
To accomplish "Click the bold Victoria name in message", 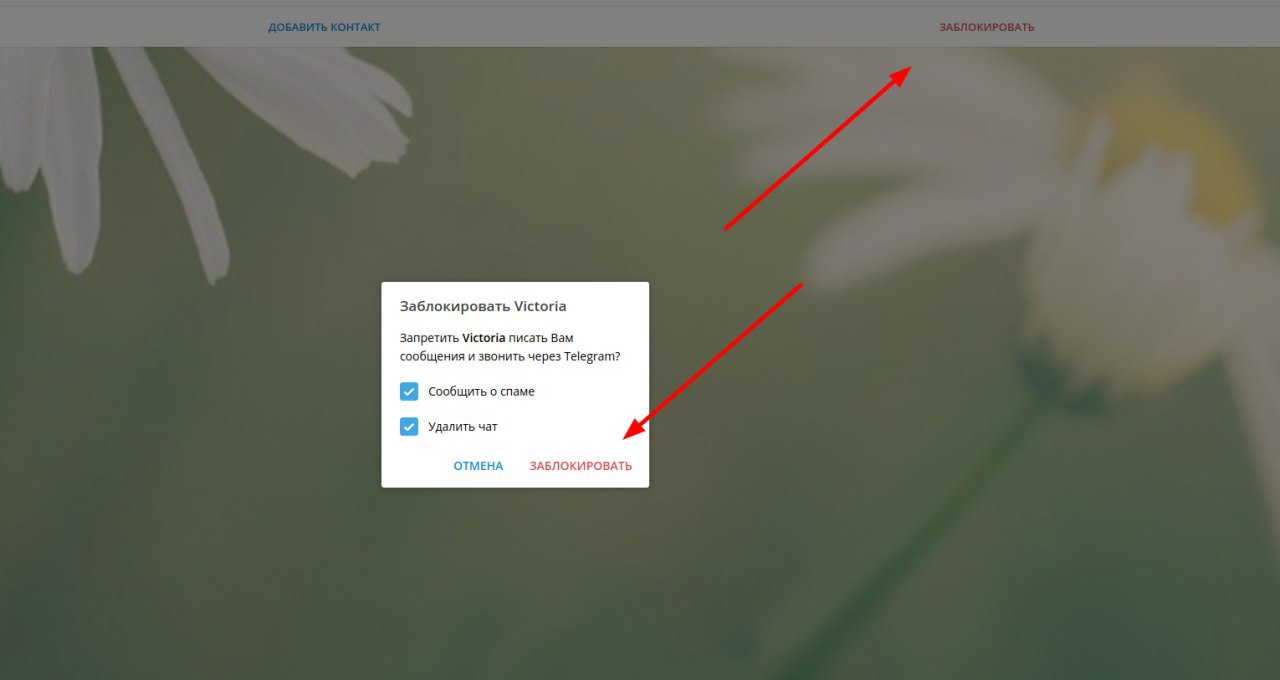I will click(x=484, y=338).
